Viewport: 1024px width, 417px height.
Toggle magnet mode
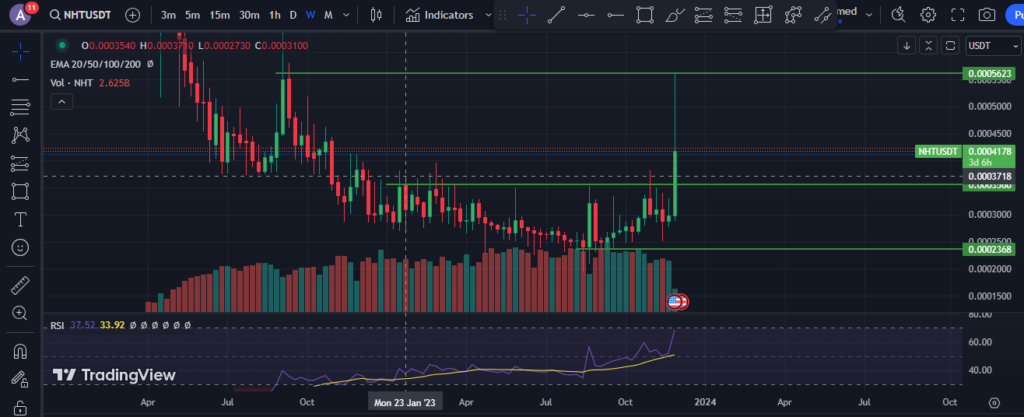20,351
